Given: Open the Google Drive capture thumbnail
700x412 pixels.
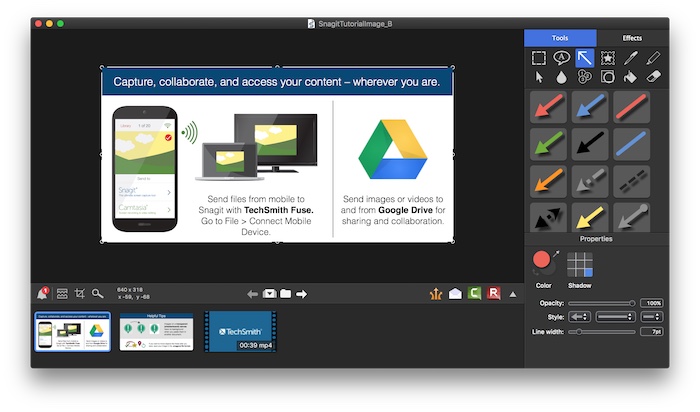Looking at the screenshot, I should coord(73,332).
